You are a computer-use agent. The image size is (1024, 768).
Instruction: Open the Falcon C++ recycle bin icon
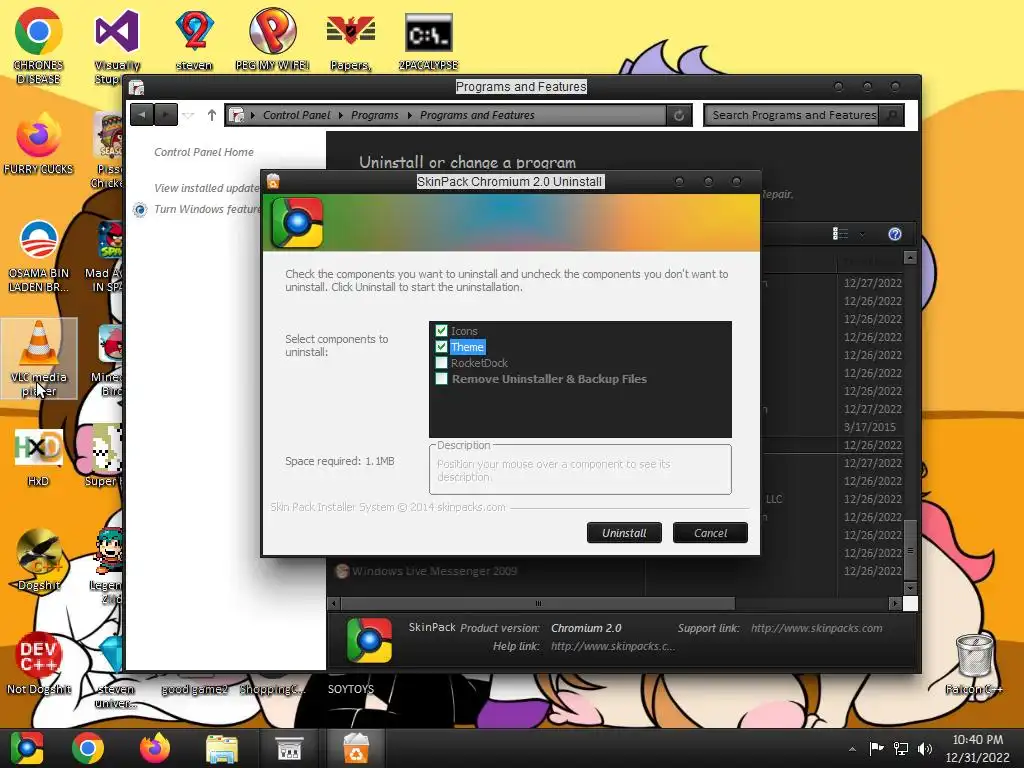click(974, 664)
